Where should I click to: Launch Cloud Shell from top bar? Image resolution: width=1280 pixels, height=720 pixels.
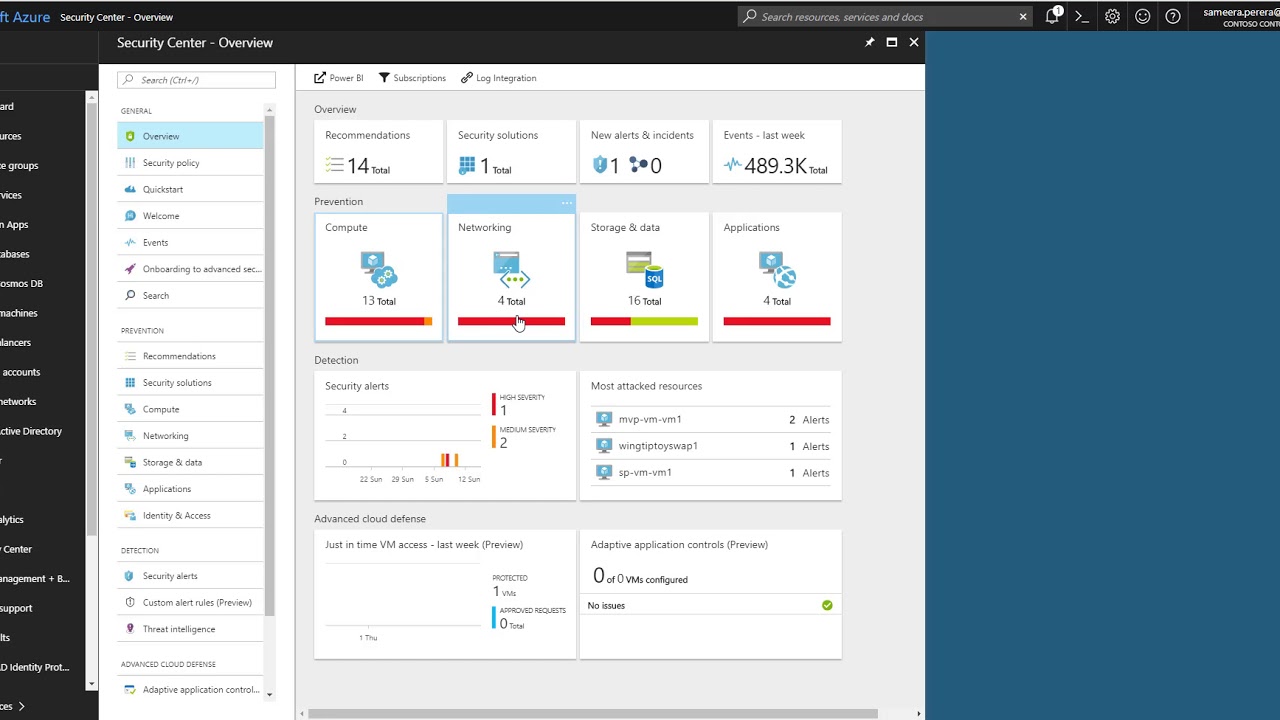click(1082, 16)
